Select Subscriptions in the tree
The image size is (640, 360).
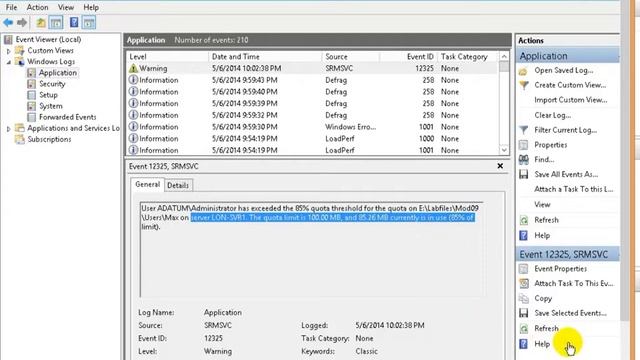[x=49, y=139]
